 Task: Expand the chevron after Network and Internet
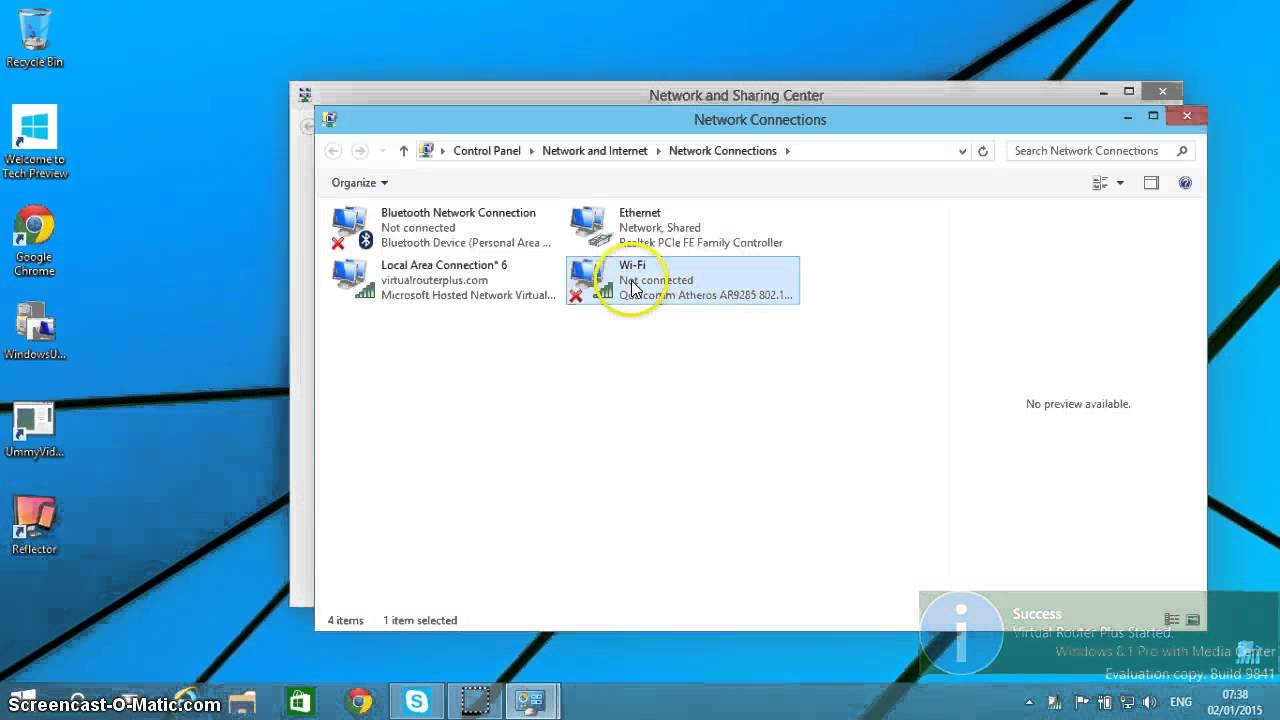click(658, 151)
